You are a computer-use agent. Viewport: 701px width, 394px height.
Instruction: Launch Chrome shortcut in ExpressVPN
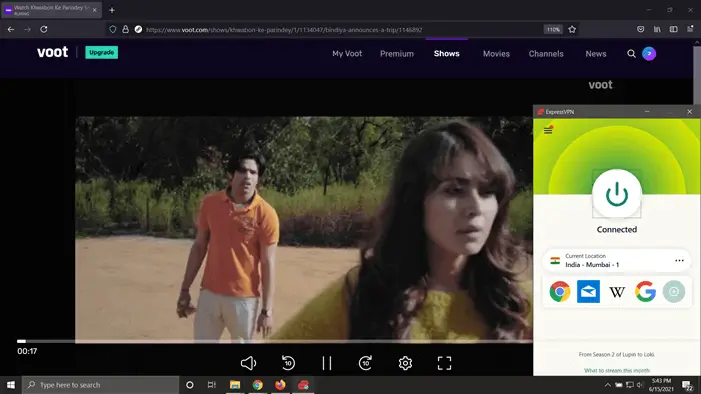(x=560, y=292)
